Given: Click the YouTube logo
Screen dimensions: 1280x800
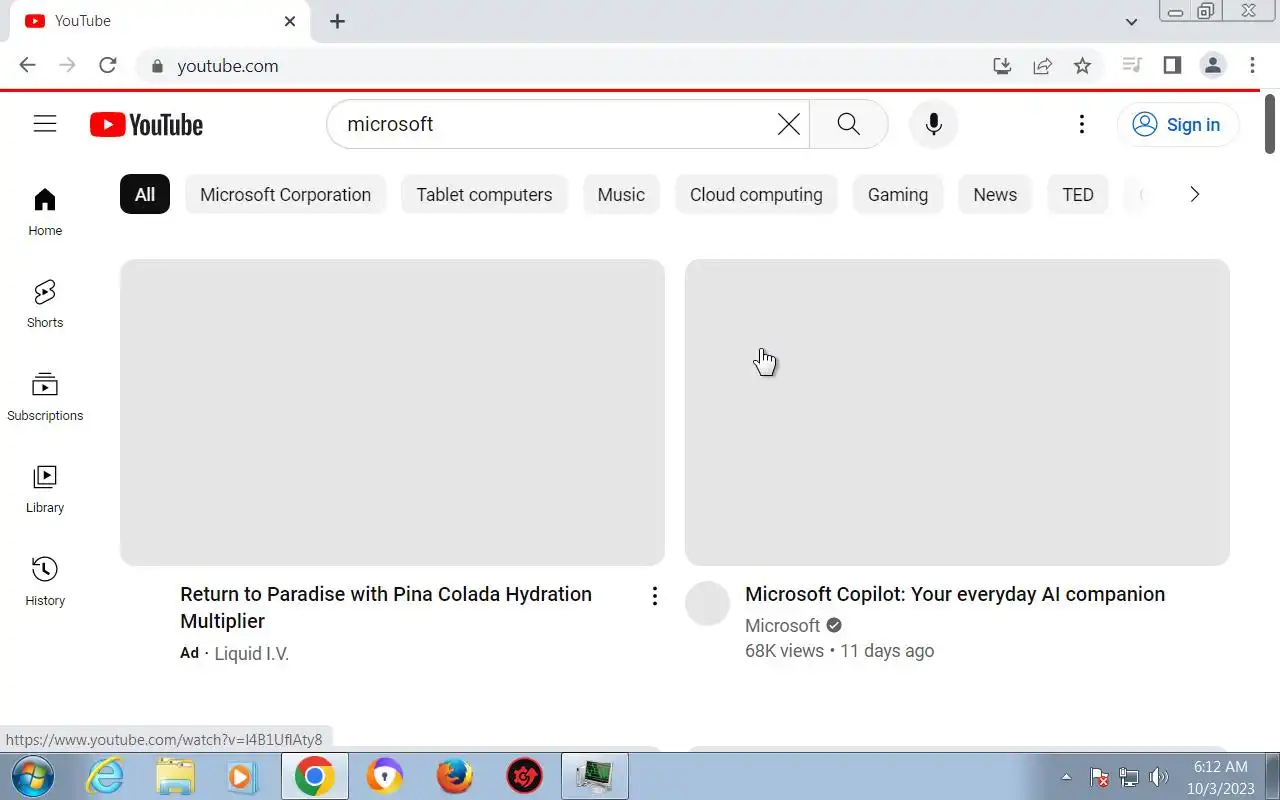Looking at the screenshot, I should 146,124.
